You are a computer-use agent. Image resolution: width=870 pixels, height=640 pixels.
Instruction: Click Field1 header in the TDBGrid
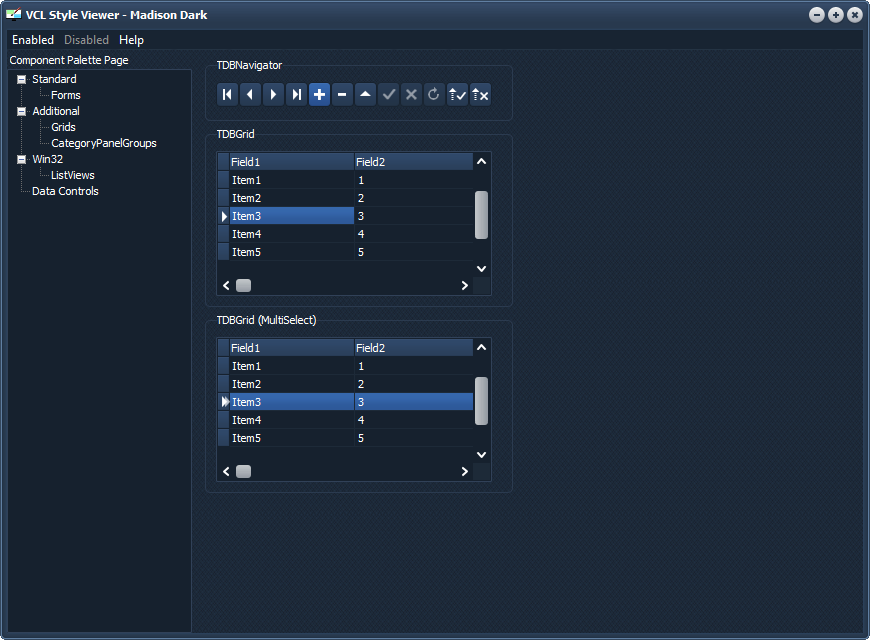point(292,162)
